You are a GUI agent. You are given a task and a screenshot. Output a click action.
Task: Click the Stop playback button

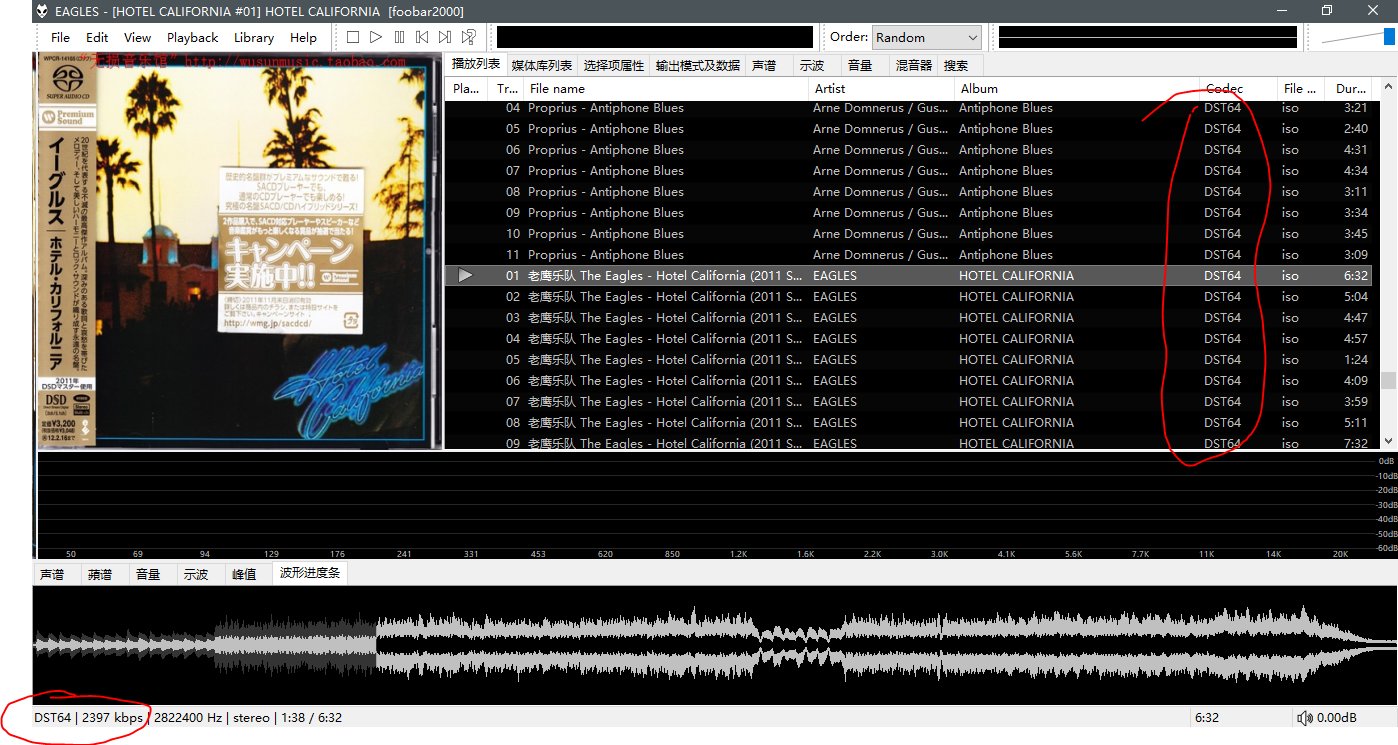[x=353, y=37]
